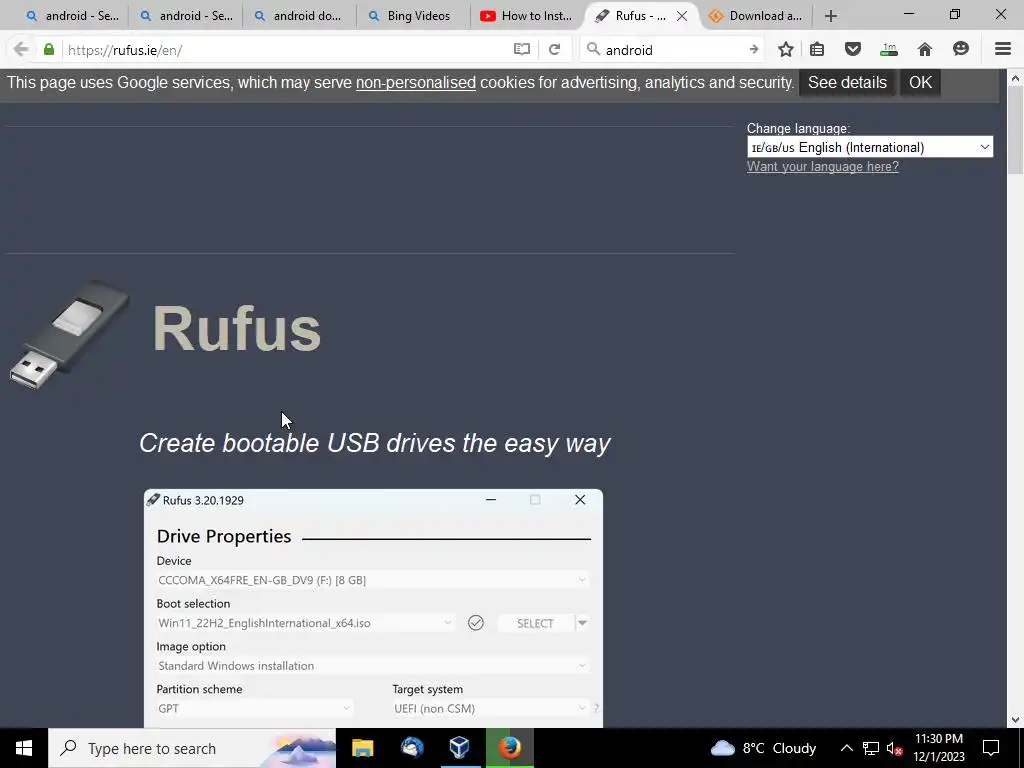
Task: Reload the rufus.ie page
Action: tap(554, 50)
